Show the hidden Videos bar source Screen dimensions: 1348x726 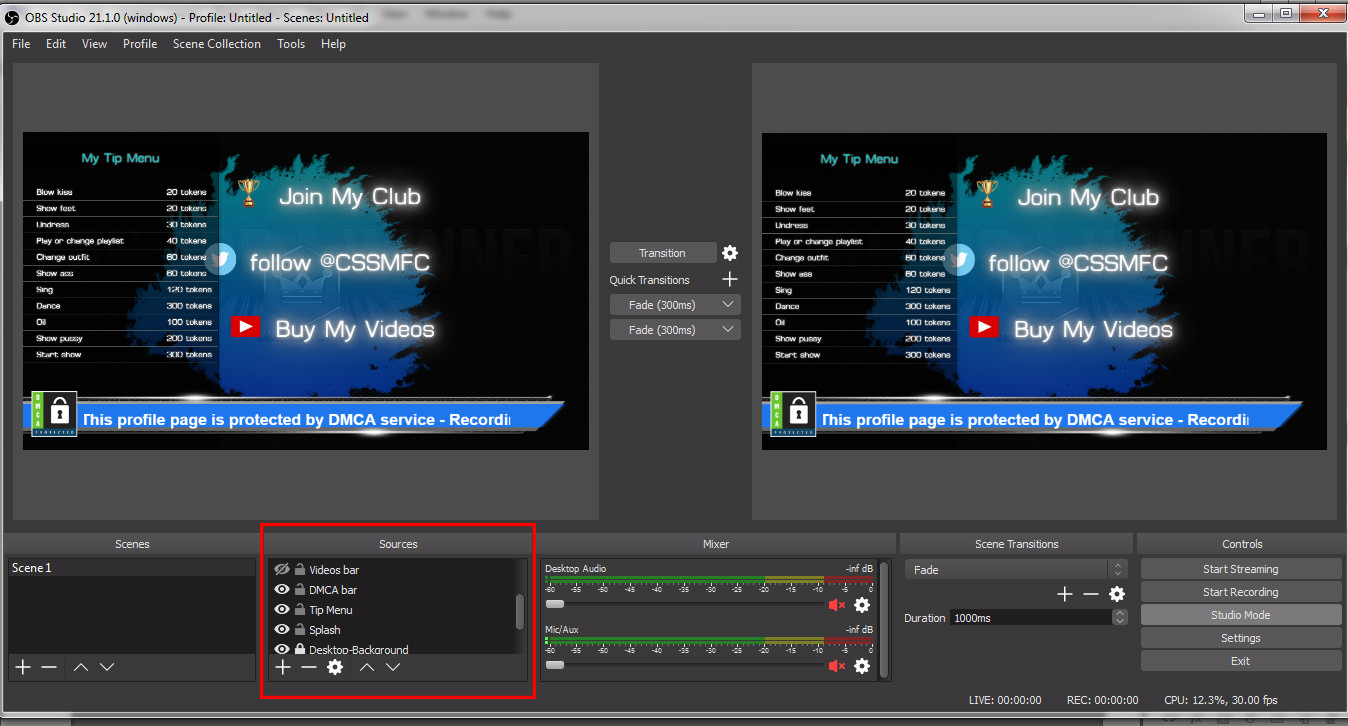coord(282,570)
